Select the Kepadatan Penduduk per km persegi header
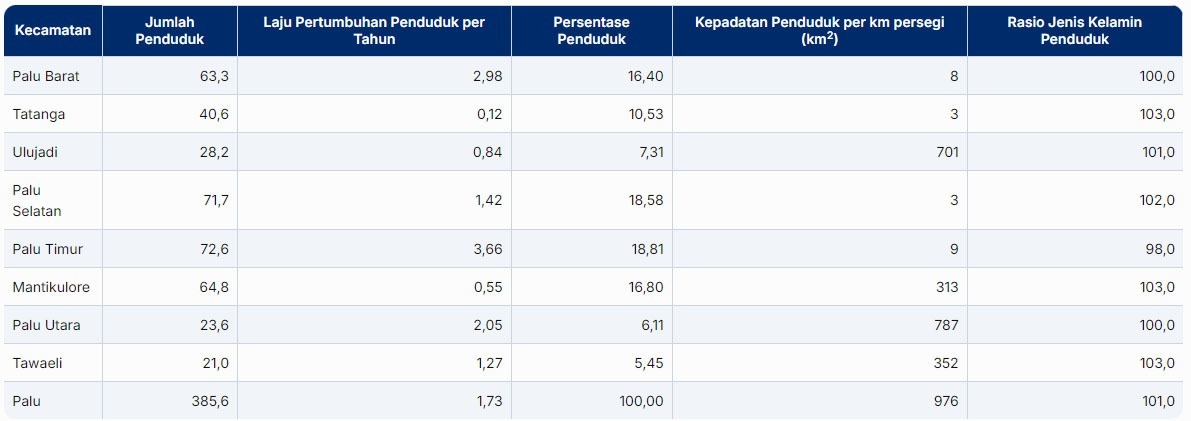1191x421 pixels. 818,30
